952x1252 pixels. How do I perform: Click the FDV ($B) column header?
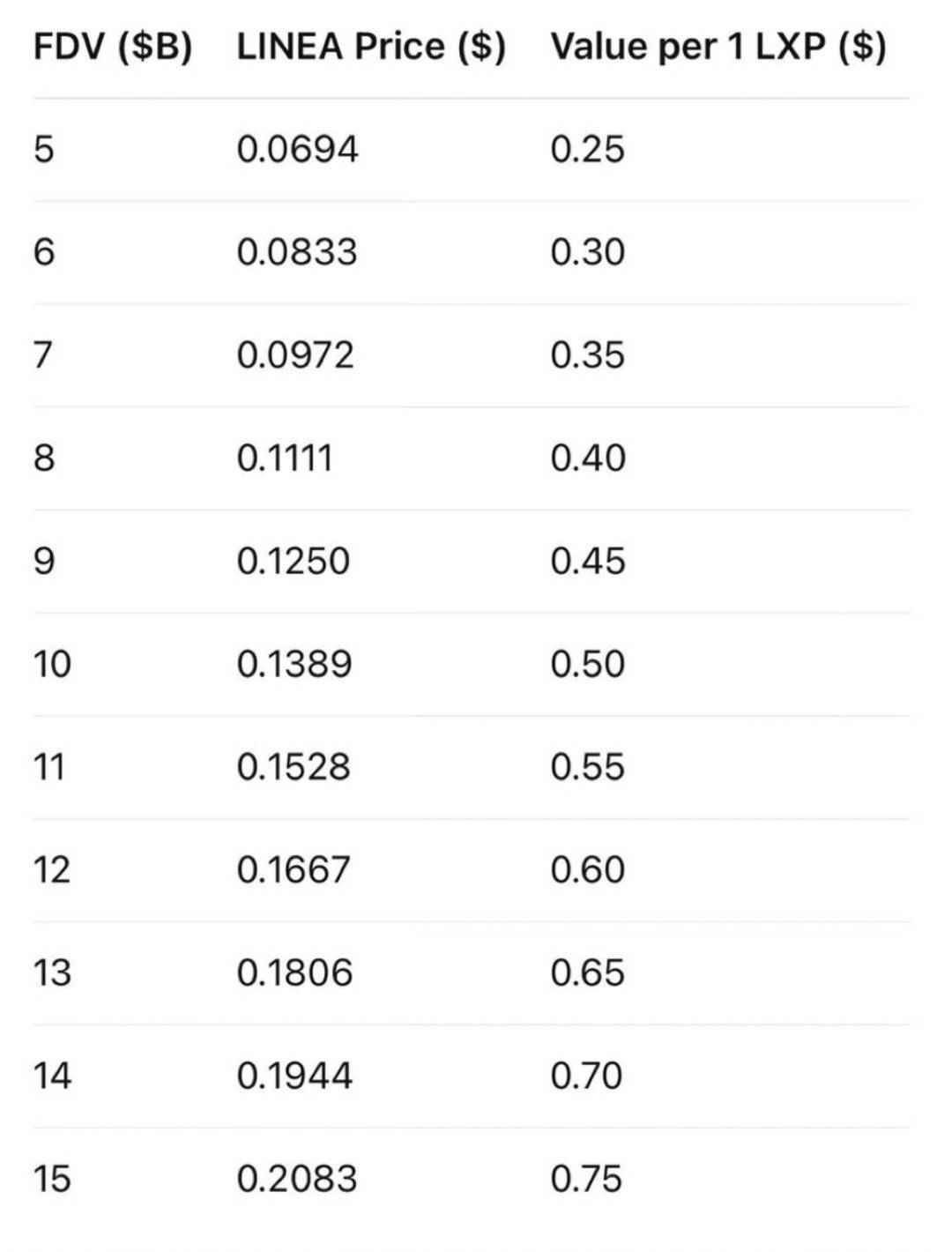pos(112,47)
